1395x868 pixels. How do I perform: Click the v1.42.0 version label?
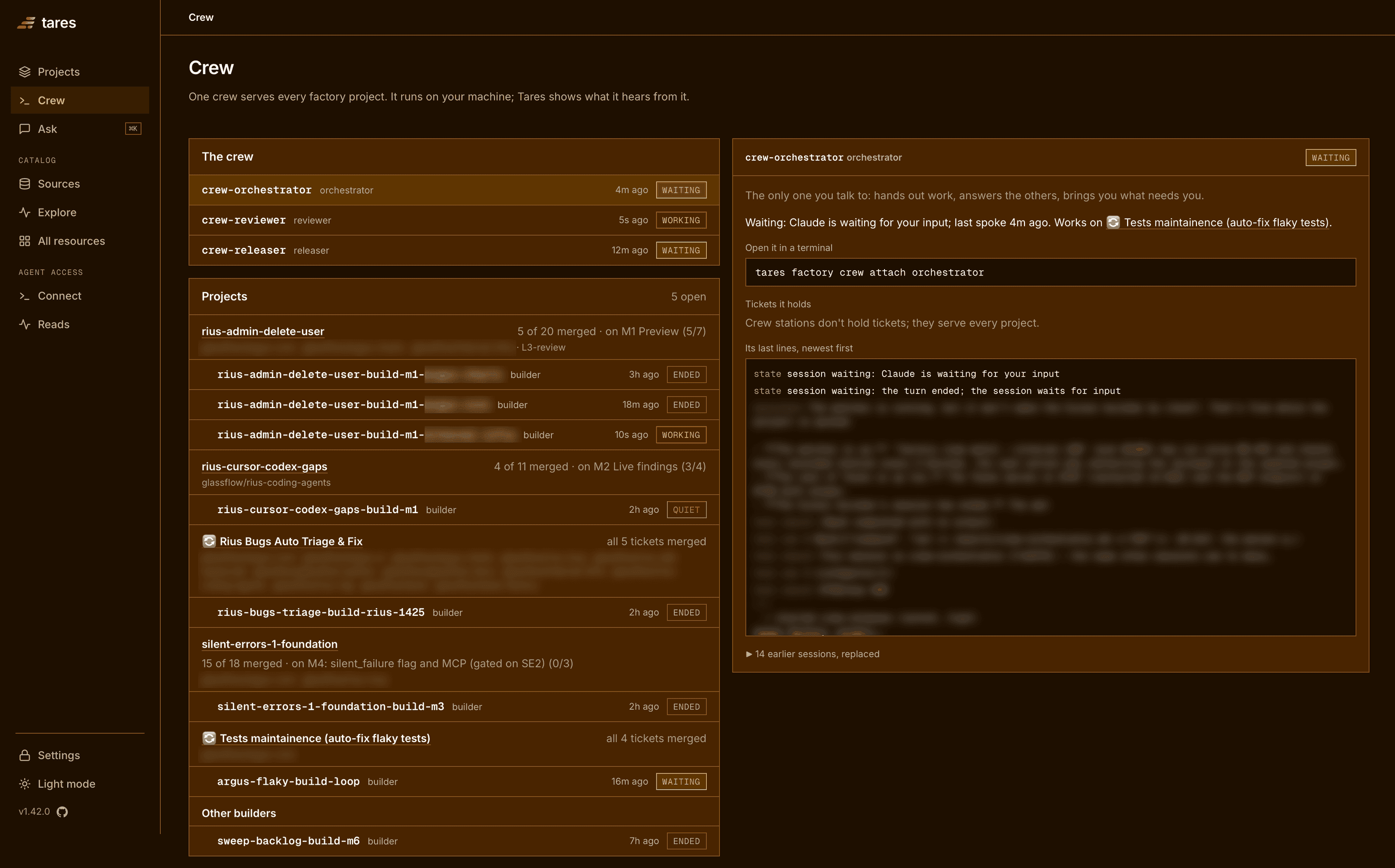[x=34, y=812]
